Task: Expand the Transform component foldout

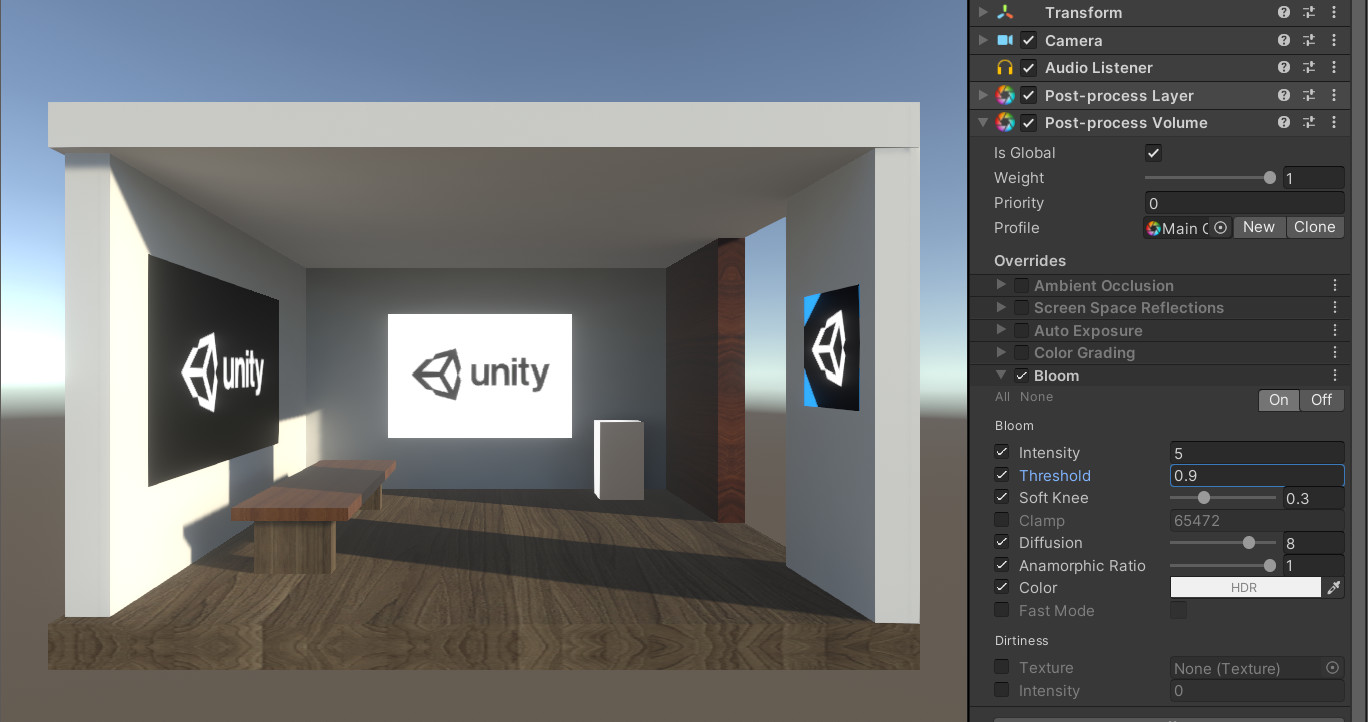Action: pyautogui.click(x=983, y=13)
